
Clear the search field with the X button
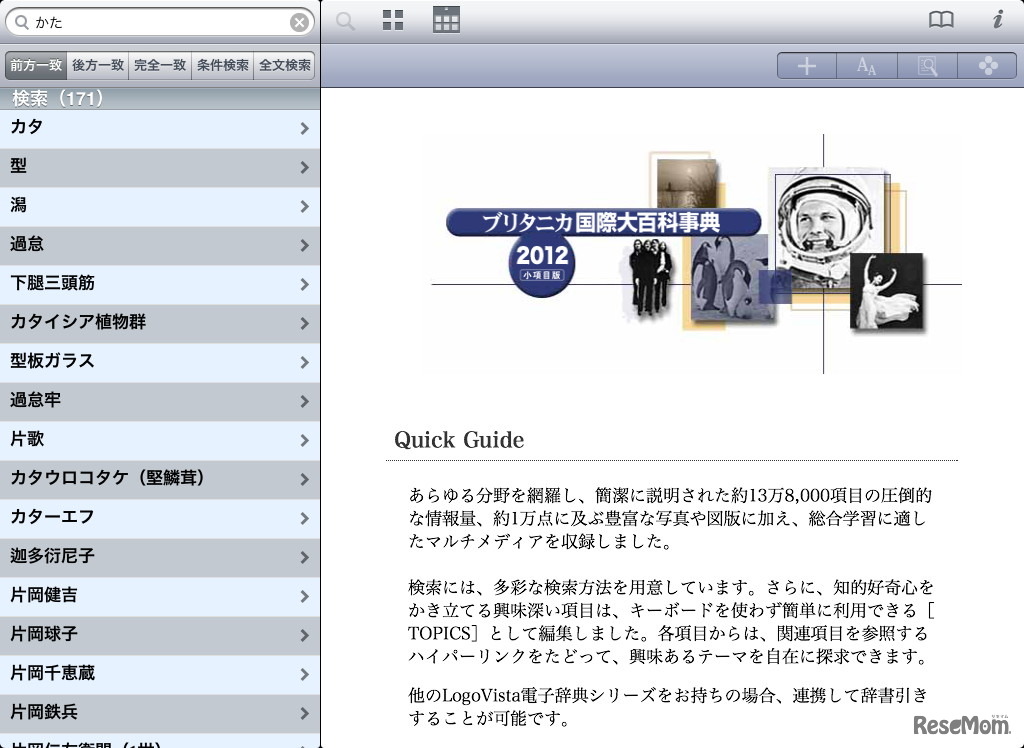tap(299, 23)
